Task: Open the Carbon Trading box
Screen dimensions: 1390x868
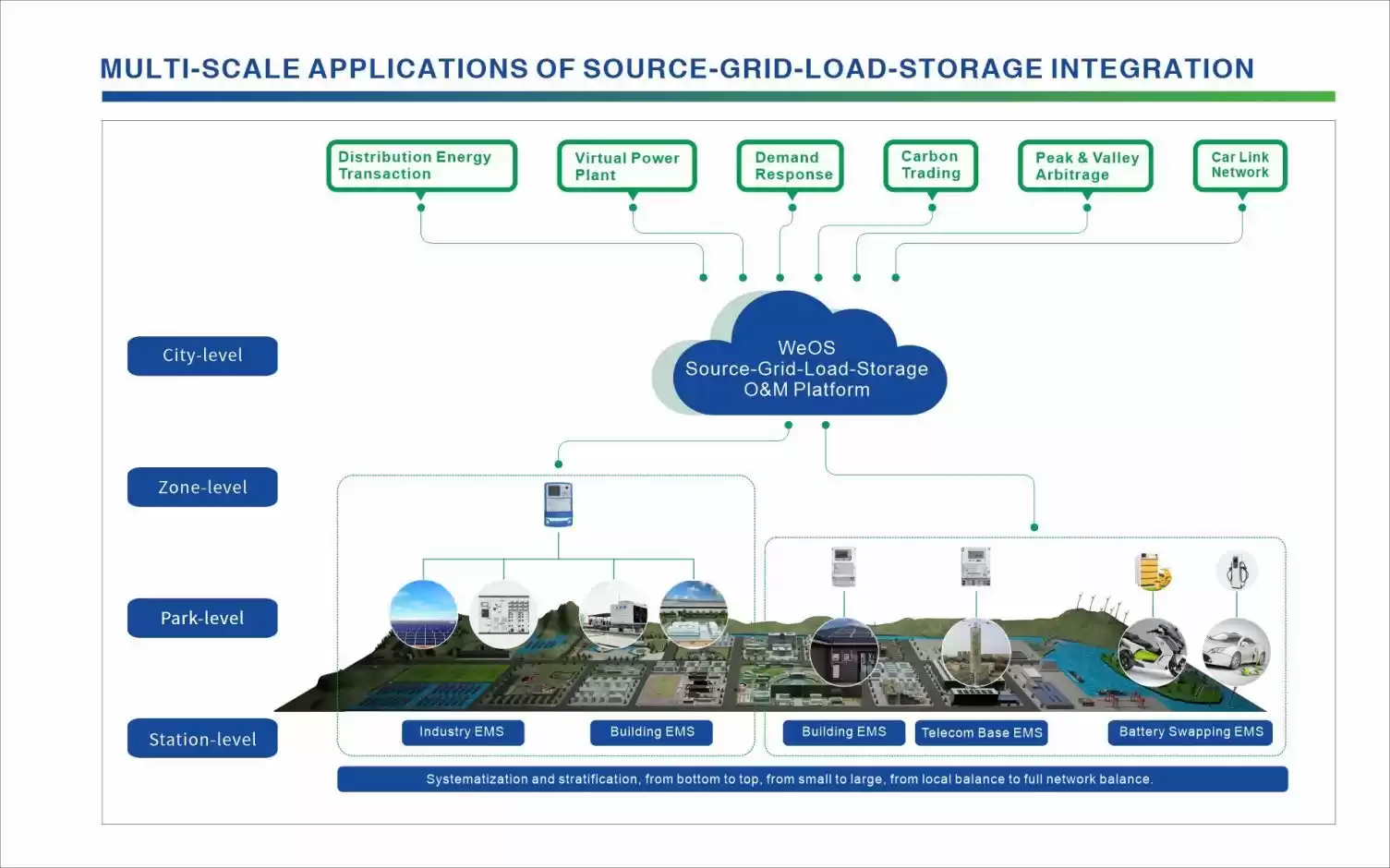Action: tap(930, 166)
